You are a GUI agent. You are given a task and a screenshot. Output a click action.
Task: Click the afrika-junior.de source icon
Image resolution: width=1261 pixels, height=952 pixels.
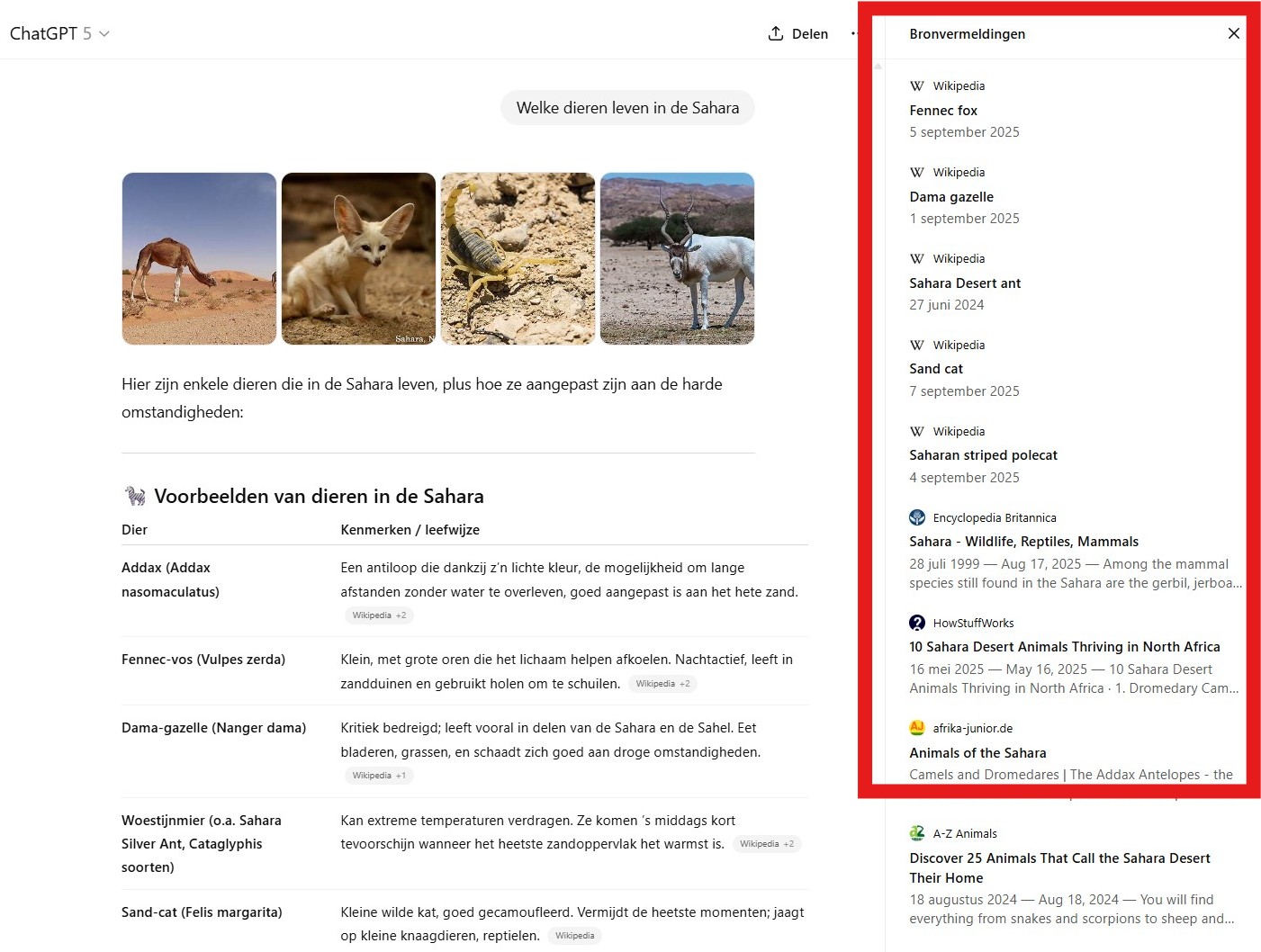(917, 728)
